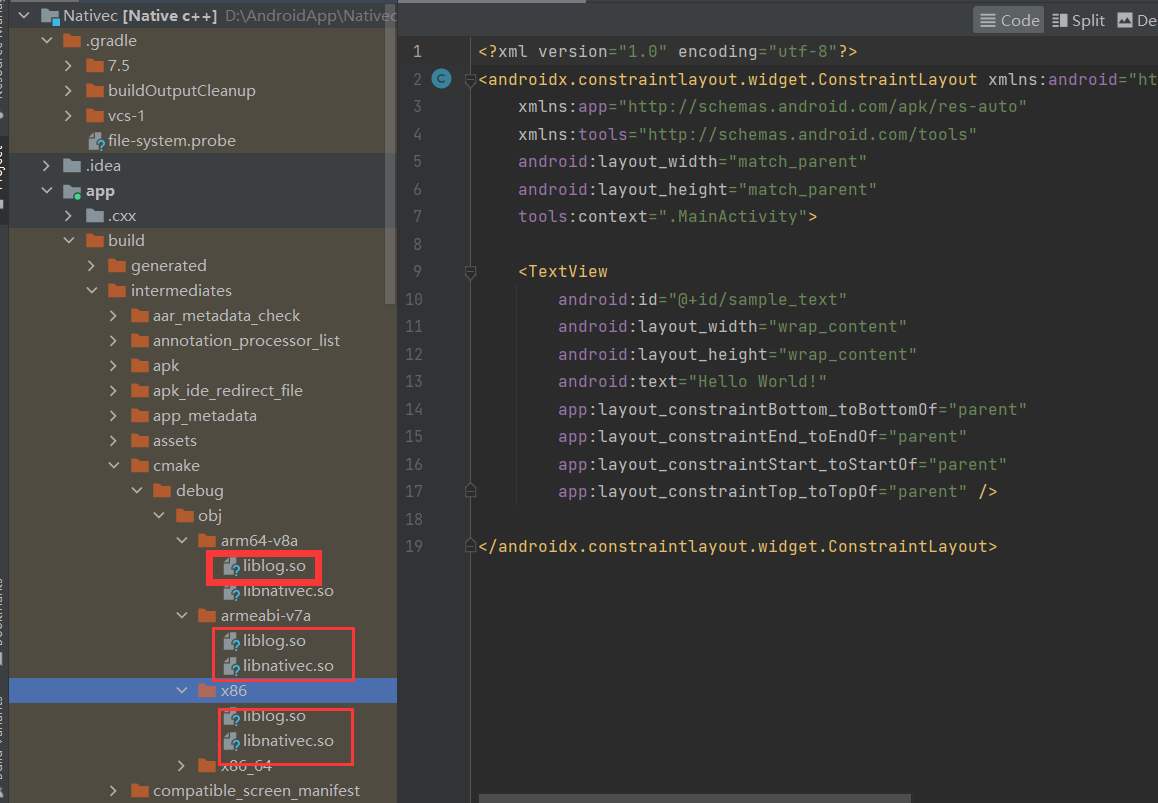This screenshot has width=1158, height=803.
Task: Select the debug folder name
Action: (199, 491)
